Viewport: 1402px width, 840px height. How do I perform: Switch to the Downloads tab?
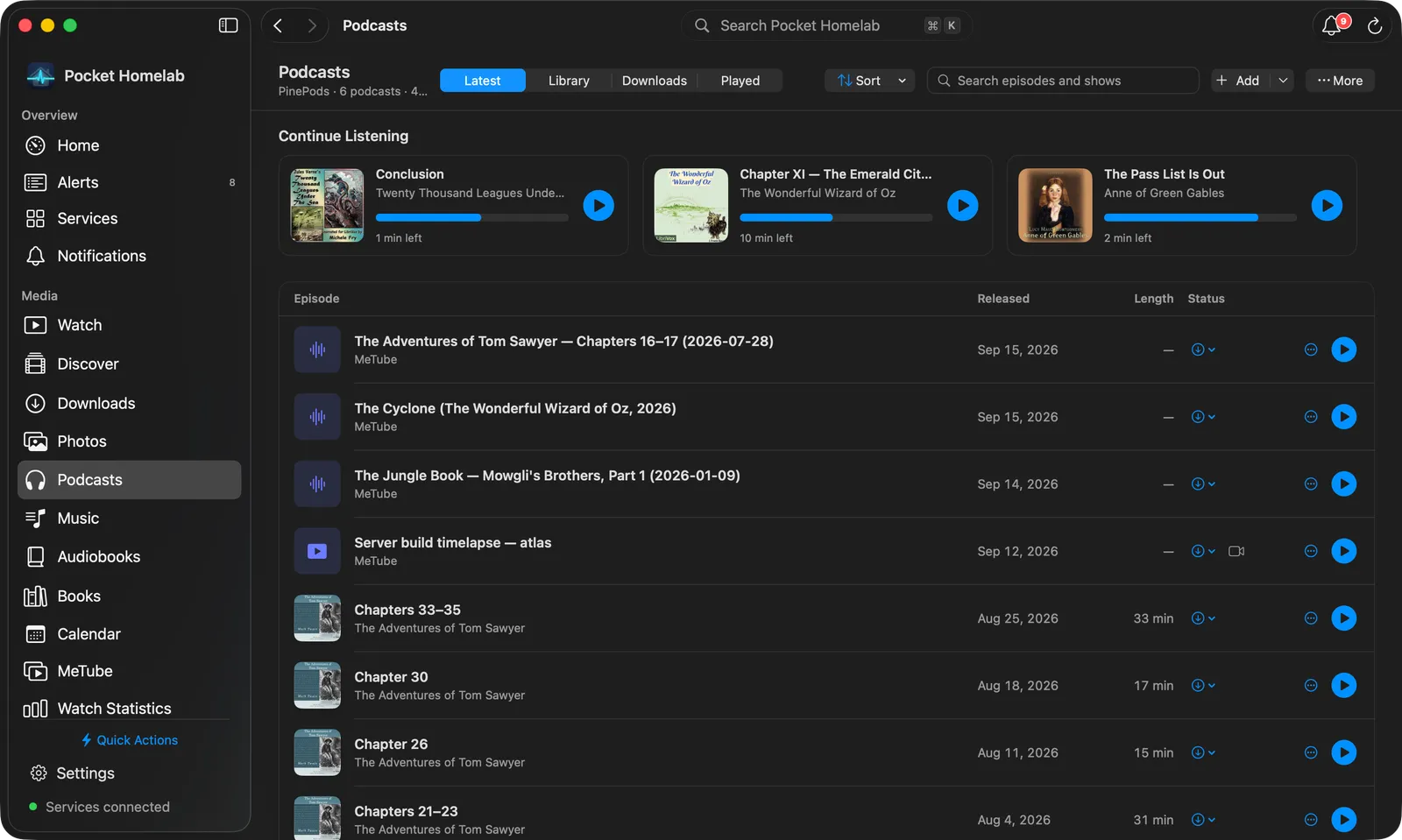[x=655, y=81]
